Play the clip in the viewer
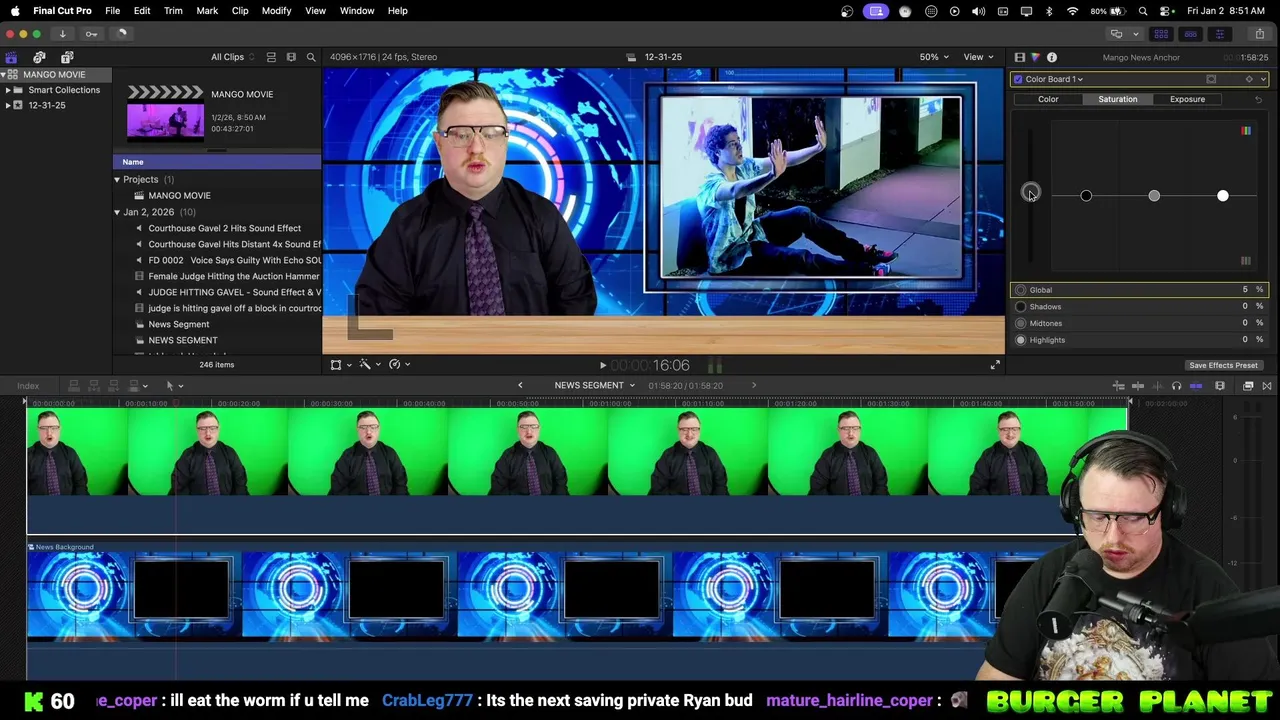The image size is (1280, 720). 602,366
